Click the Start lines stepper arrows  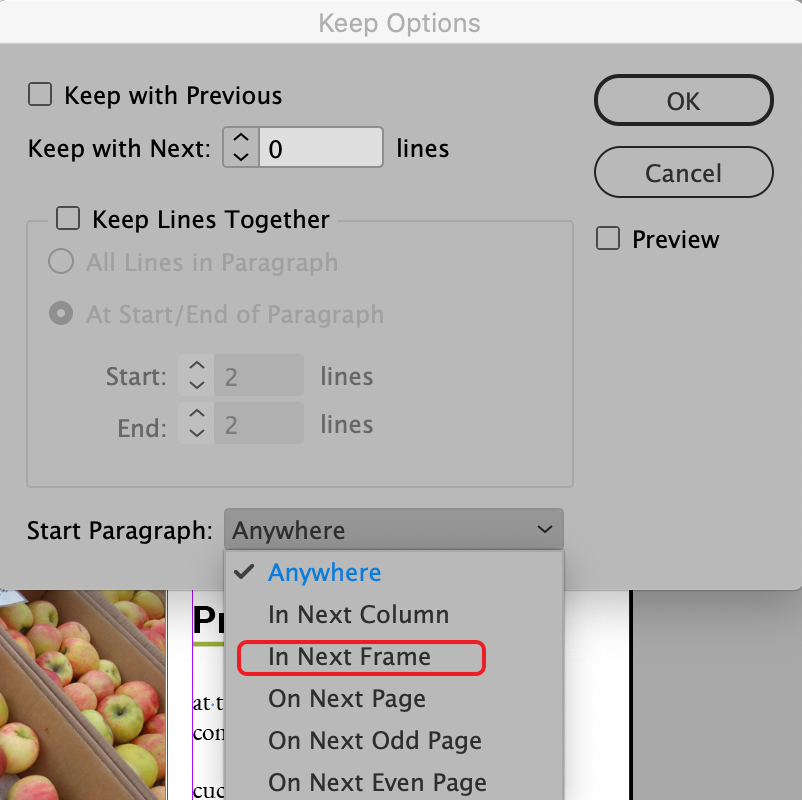coord(196,376)
